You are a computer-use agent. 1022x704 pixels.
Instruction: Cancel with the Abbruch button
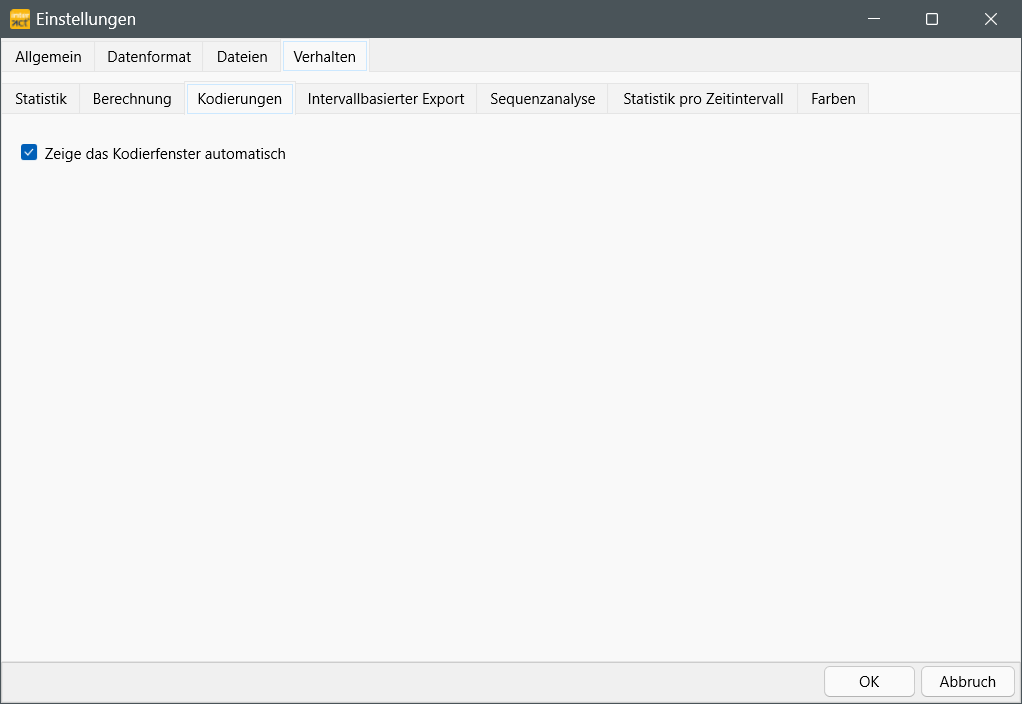pos(967,681)
